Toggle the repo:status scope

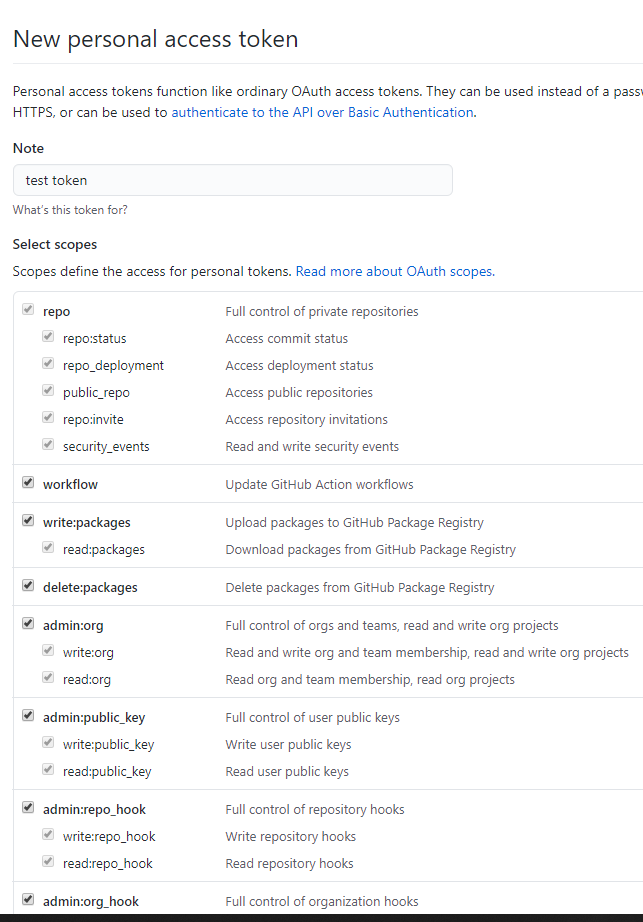click(48, 335)
